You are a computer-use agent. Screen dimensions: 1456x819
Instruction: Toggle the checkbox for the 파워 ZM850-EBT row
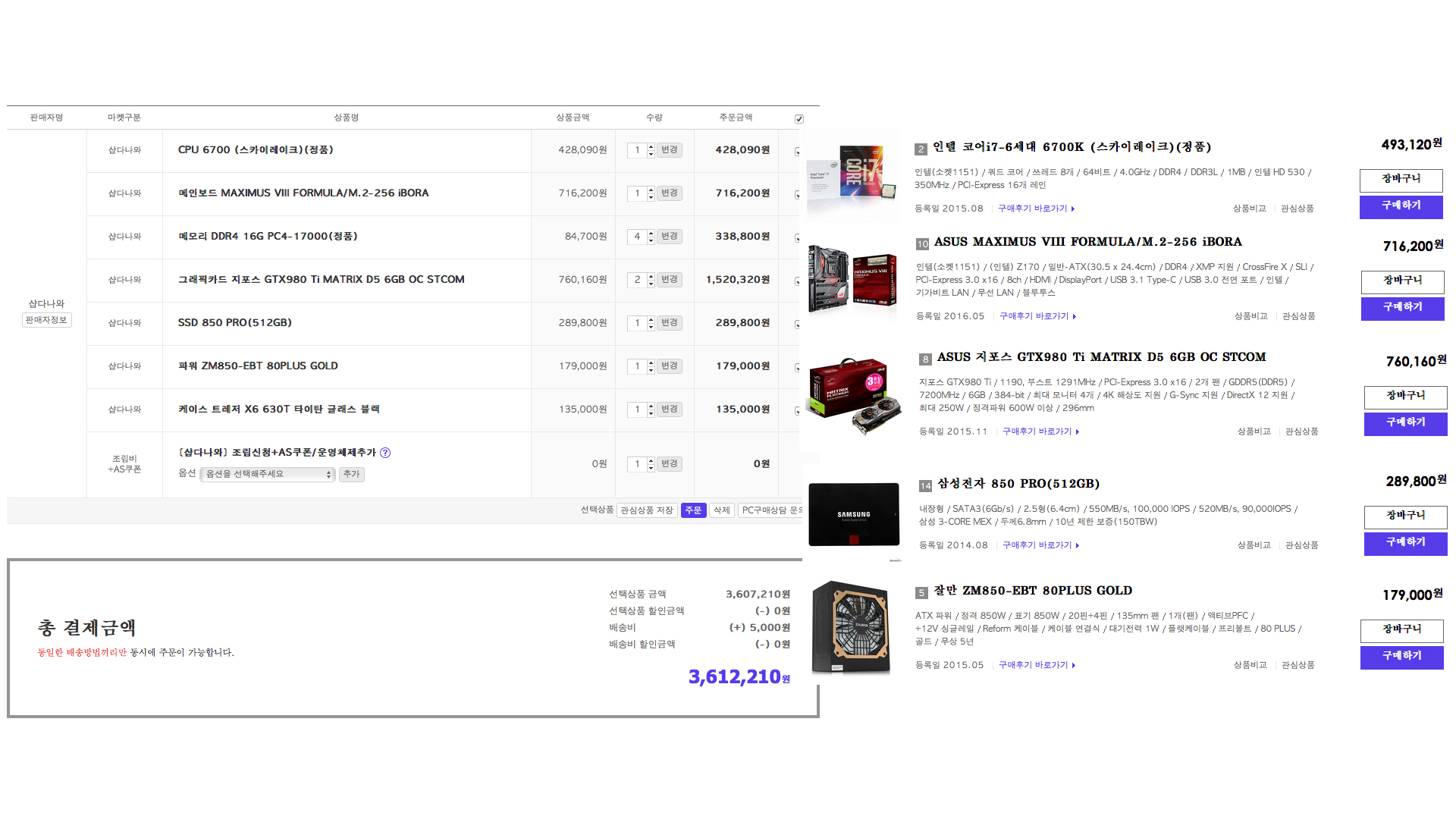[798, 367]
